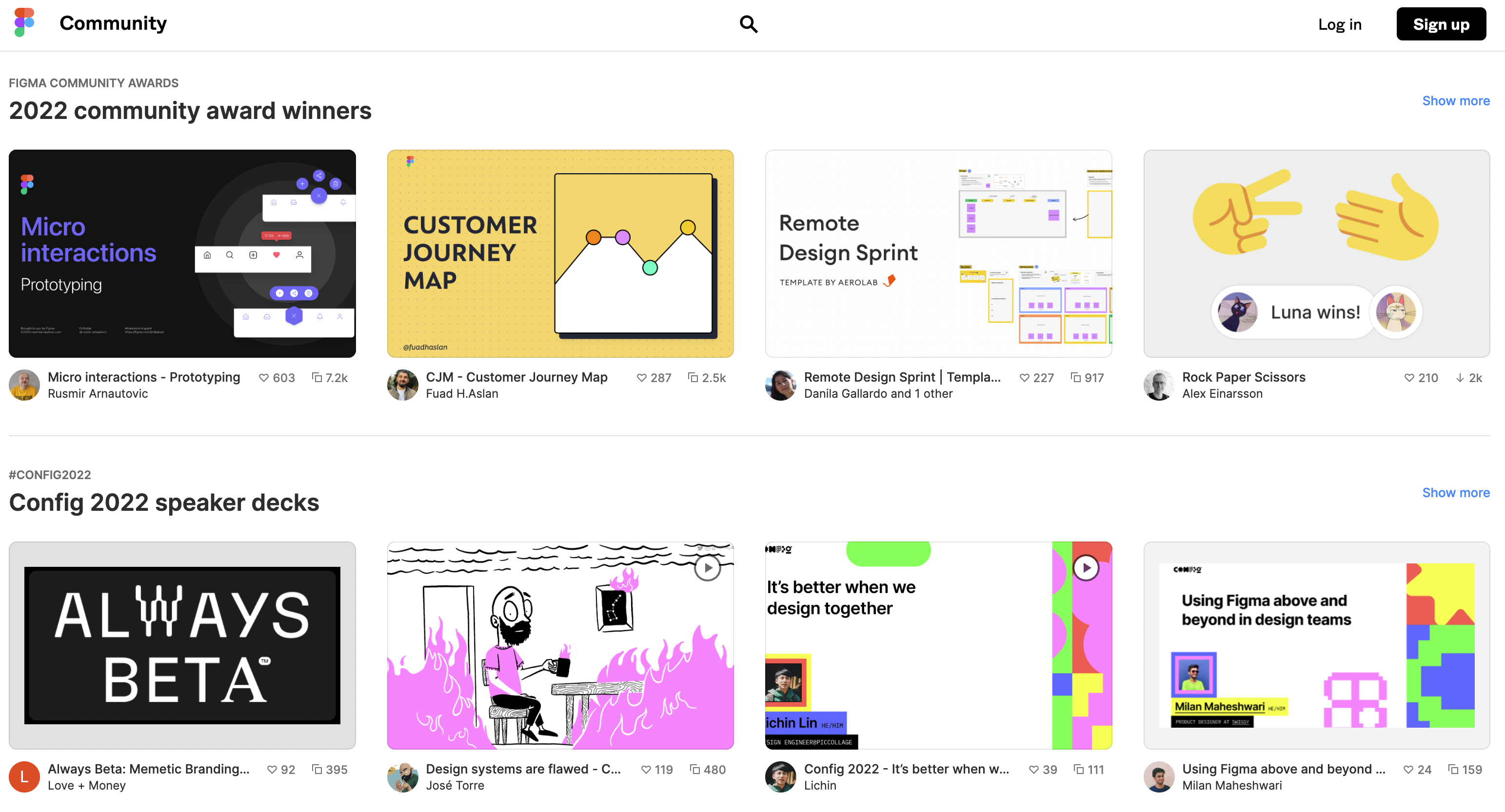Open Milan Maheshwari author link
1505x812 pixels.
pyautogui.click(x=1231, y=785)
